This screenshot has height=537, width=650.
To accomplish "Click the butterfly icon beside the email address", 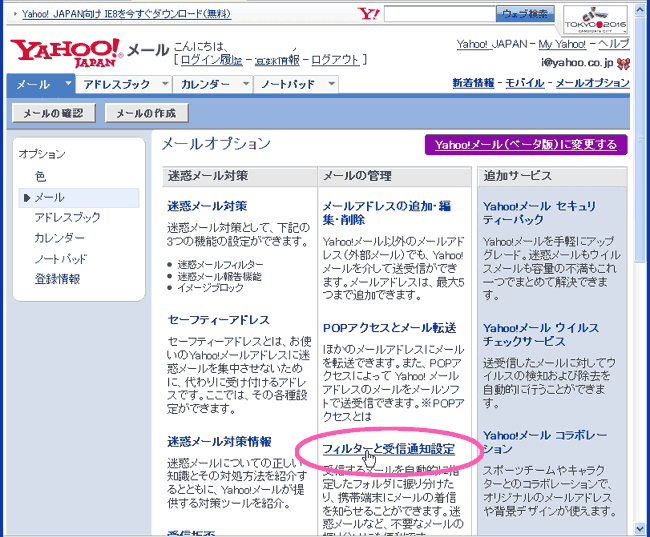I will (623, 63).
